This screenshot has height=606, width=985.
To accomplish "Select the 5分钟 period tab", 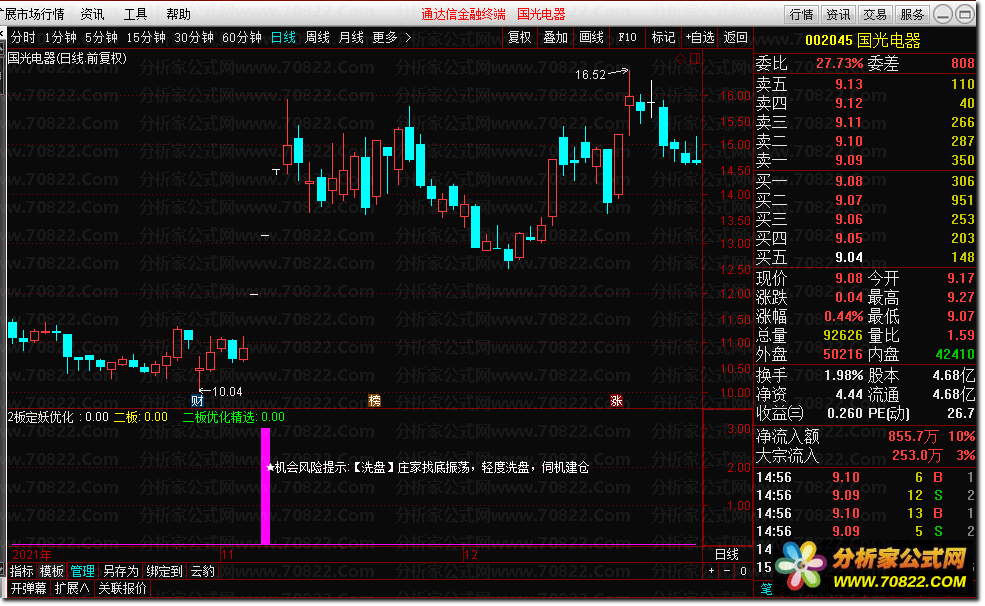I will (x=101, y=38).
